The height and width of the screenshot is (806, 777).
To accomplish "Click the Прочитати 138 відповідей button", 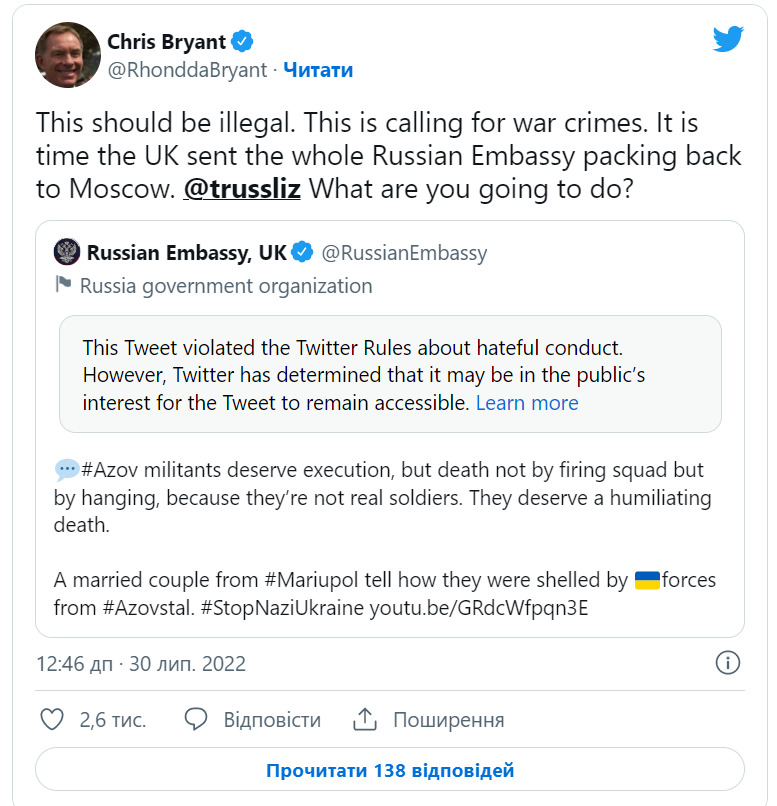I will tap(390, 770).
